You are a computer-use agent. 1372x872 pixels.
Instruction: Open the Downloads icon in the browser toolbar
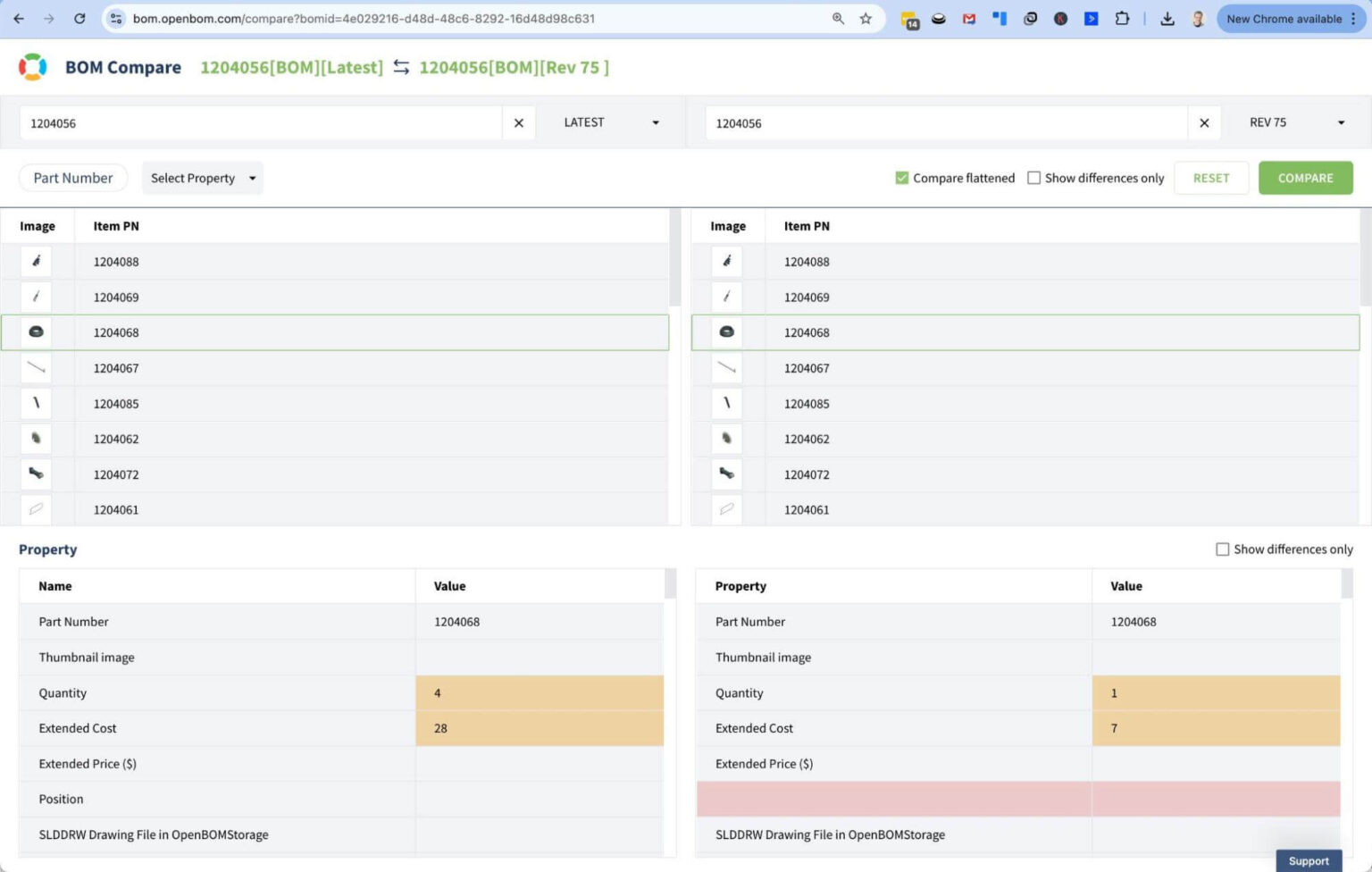point(1167,18)
